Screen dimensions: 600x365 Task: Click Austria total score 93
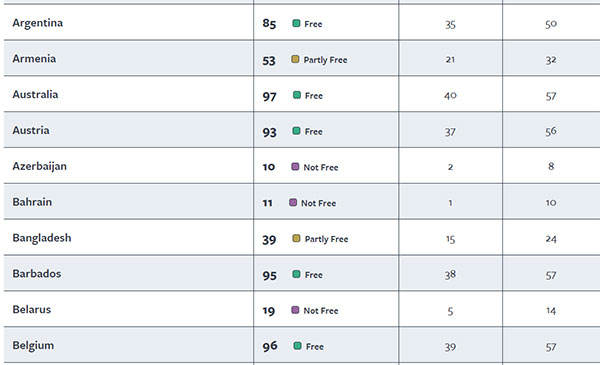tap(269, 132)
